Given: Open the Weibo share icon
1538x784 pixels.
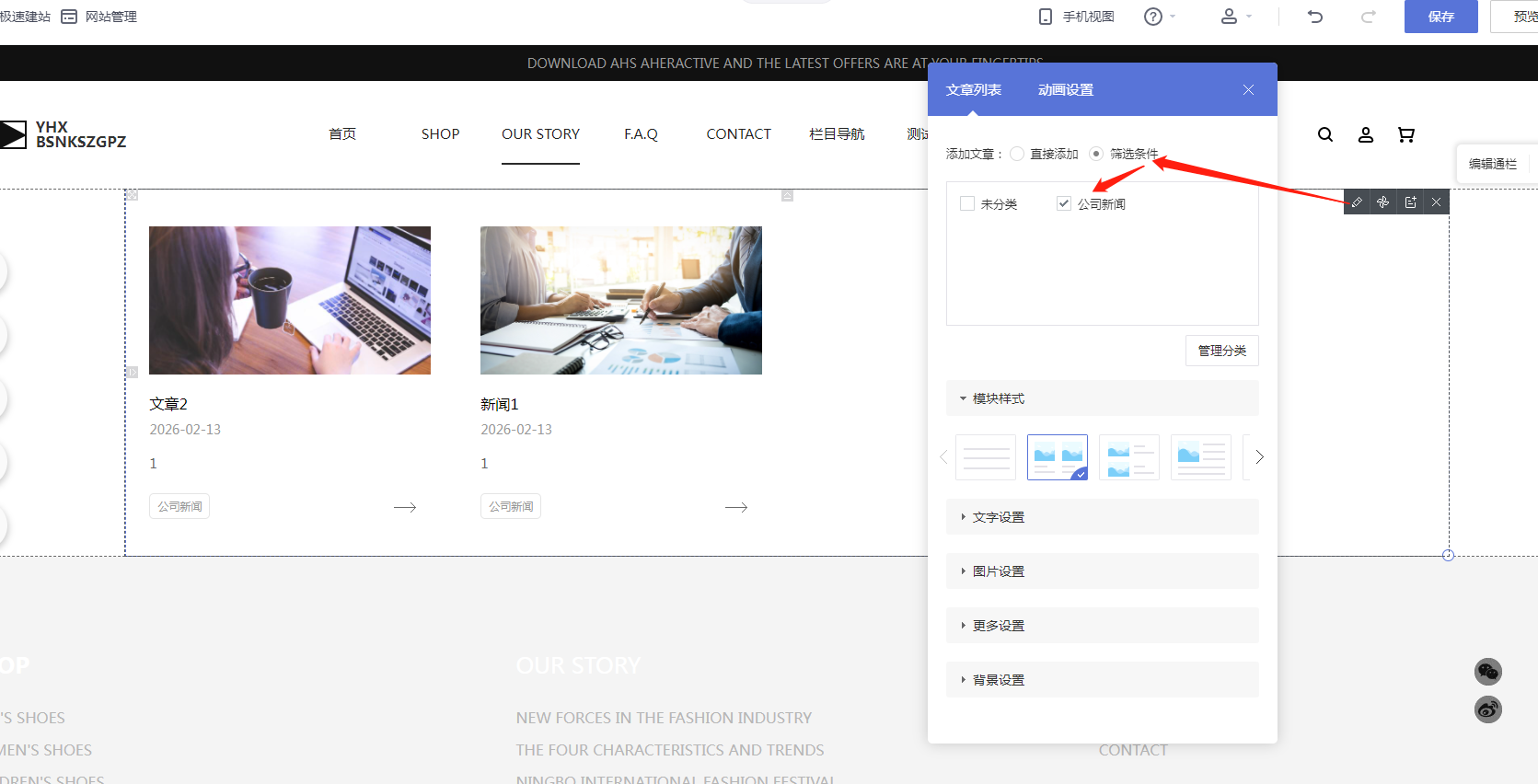Looking at the screenshot, I should pyautogui.click(x=1487, y=709).
